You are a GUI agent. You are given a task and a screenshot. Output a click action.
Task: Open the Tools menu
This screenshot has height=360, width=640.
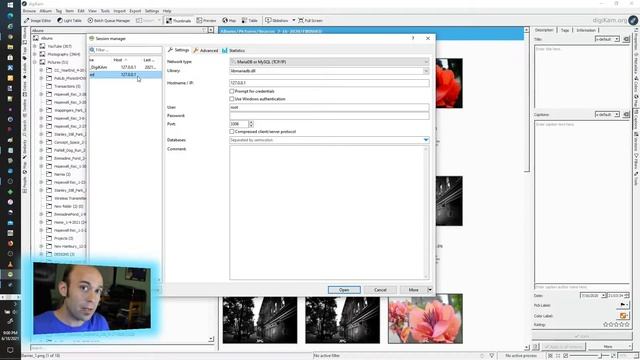pos(105,11)
